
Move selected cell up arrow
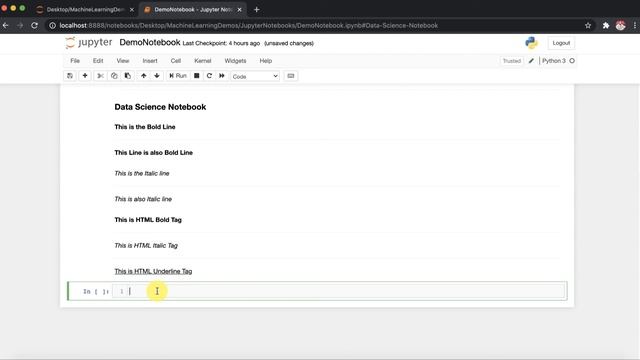click(143, 76)
